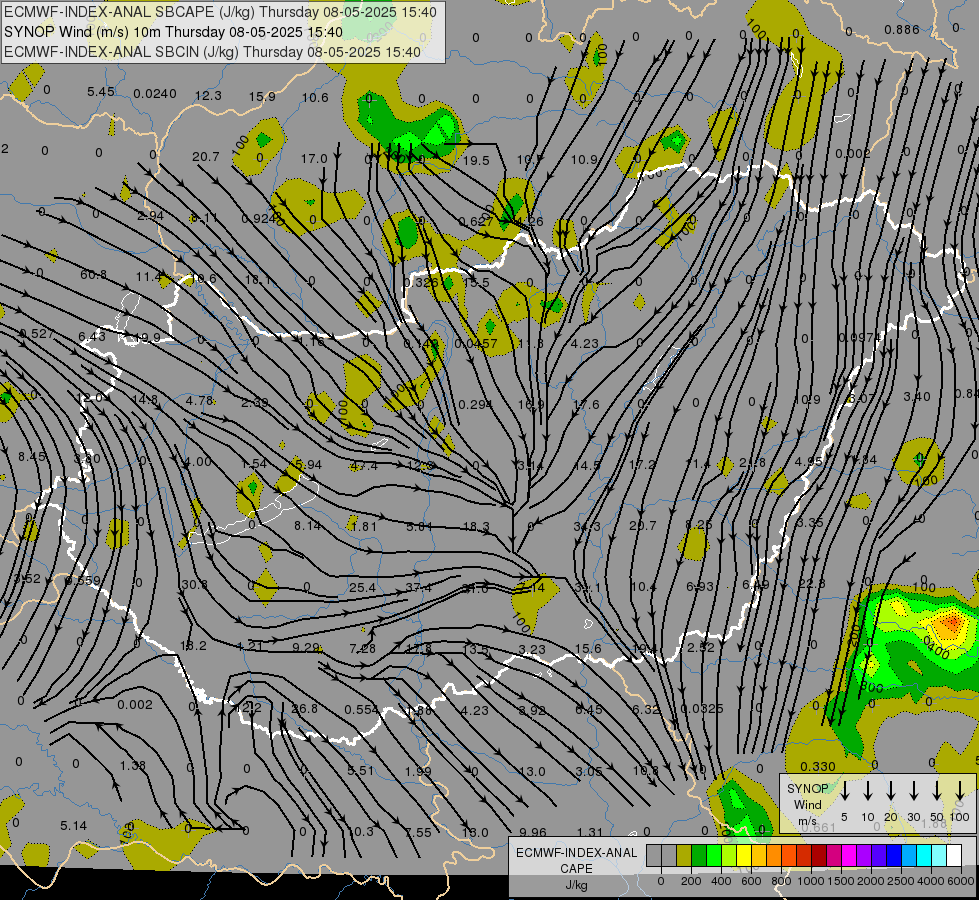Pick the light cyan swatch in CAPE color bar
Screen dimensions: 979x900
(938, 856)
